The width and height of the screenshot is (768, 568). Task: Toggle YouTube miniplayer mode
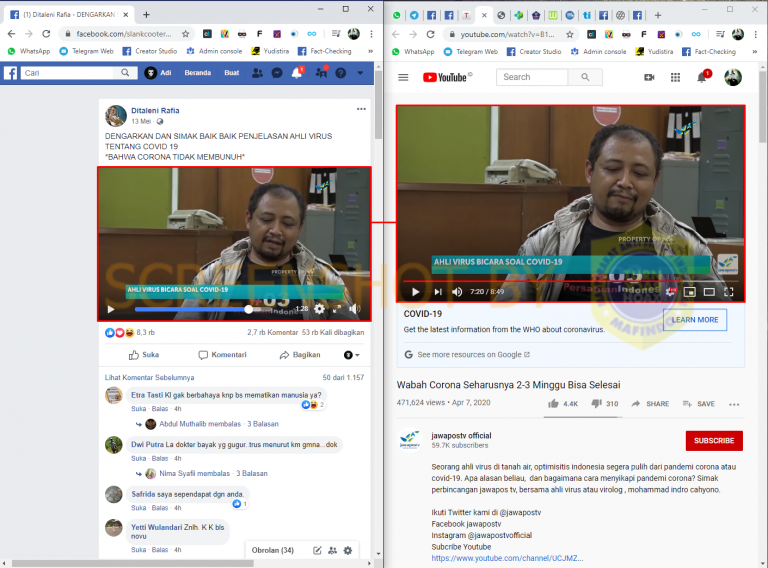coord(690,292)
